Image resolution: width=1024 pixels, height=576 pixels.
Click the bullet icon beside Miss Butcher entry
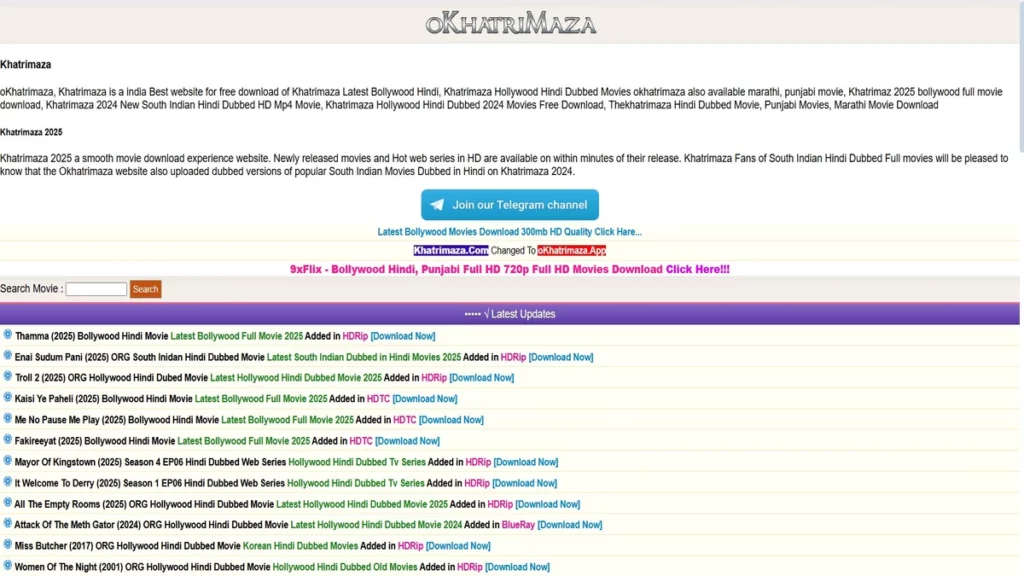coord(8,545)
